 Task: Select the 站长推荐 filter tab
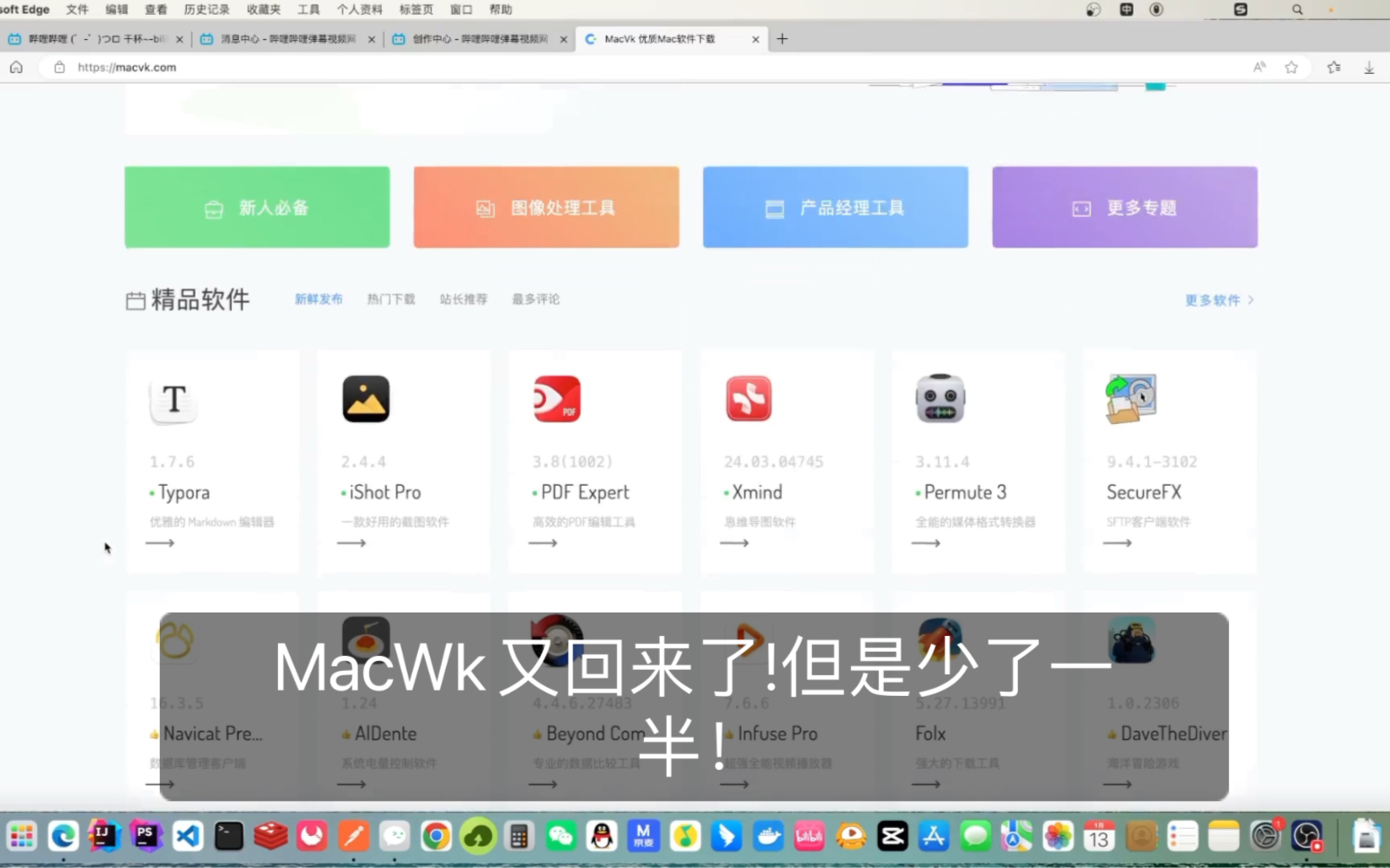[x=463, y=299]
